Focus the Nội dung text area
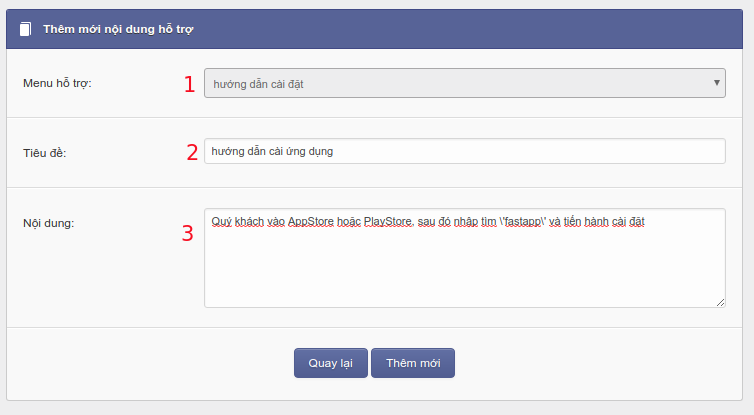 [x=465, y=258]
